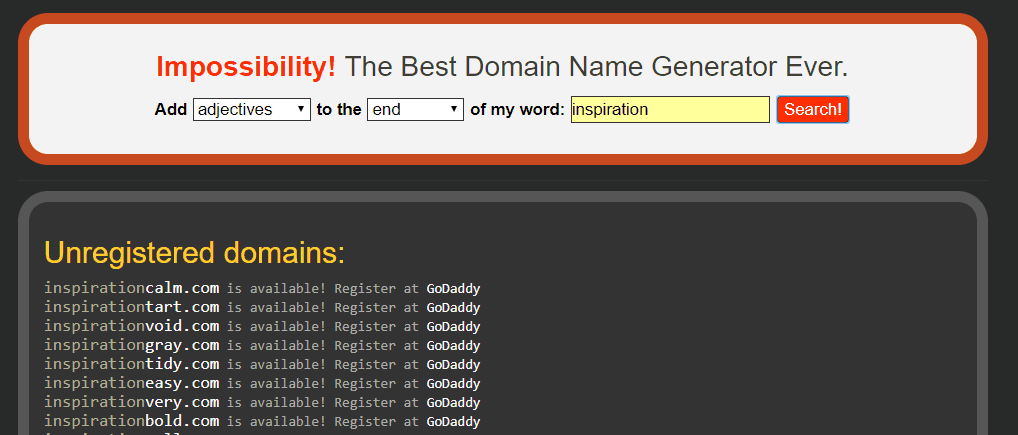The height and width of the screenshot is (435, 1018).
Task: Open GoDaddy link for inspirationtart.com
Action: (453, 308)
